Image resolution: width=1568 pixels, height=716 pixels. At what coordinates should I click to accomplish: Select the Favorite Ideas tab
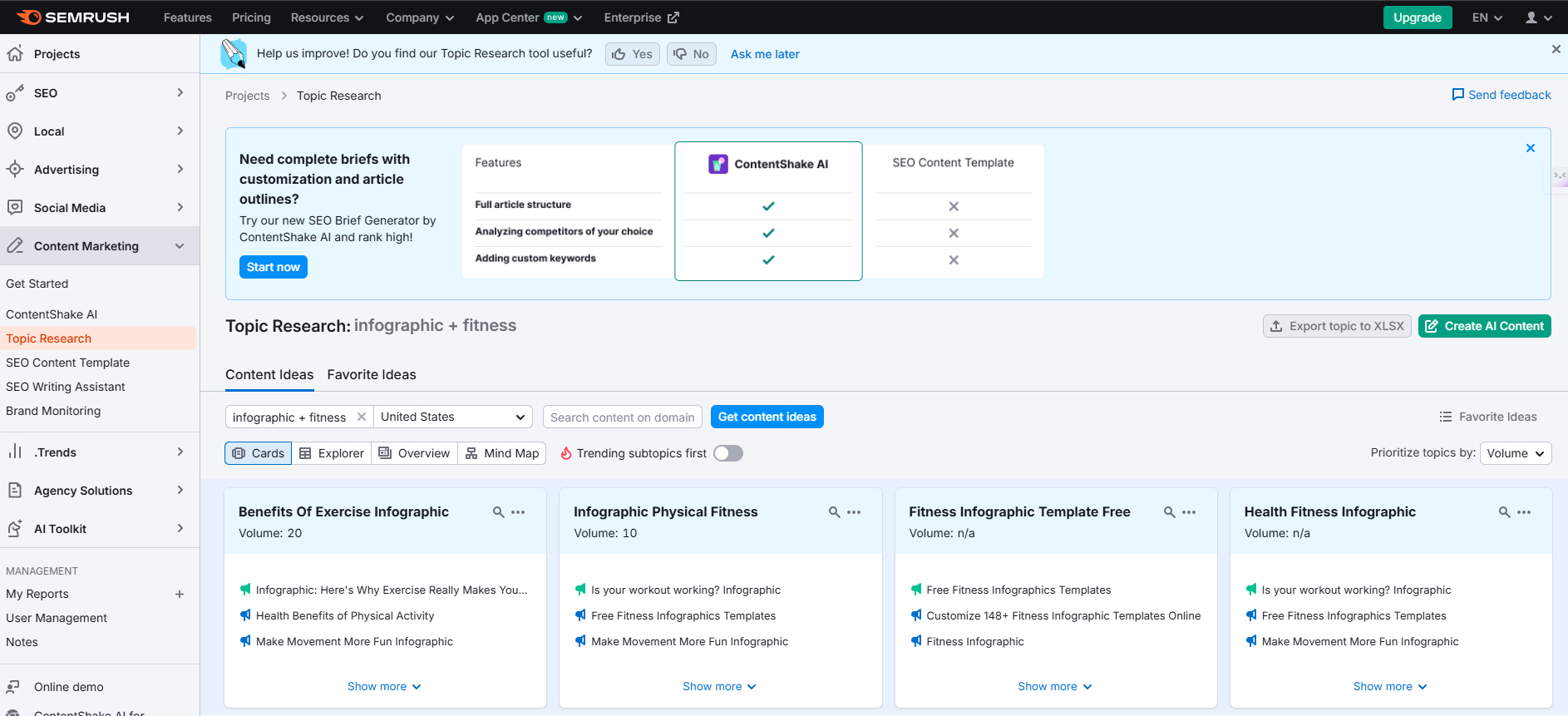(372, 375)
